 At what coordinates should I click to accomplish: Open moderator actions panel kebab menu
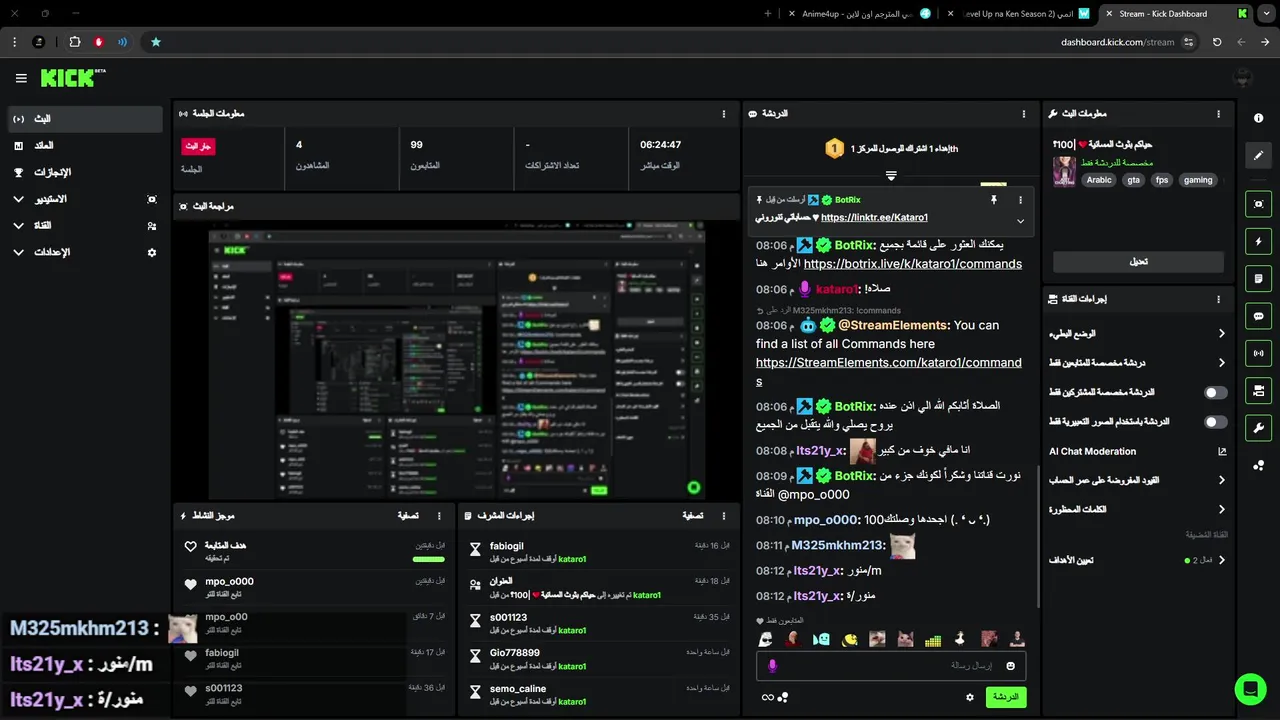pyautogui.click(x=724, y=516)
